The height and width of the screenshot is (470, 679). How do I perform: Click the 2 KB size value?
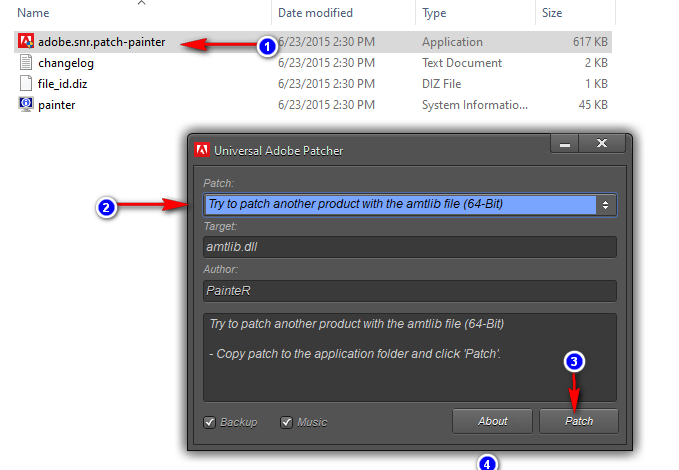point(596,63)
